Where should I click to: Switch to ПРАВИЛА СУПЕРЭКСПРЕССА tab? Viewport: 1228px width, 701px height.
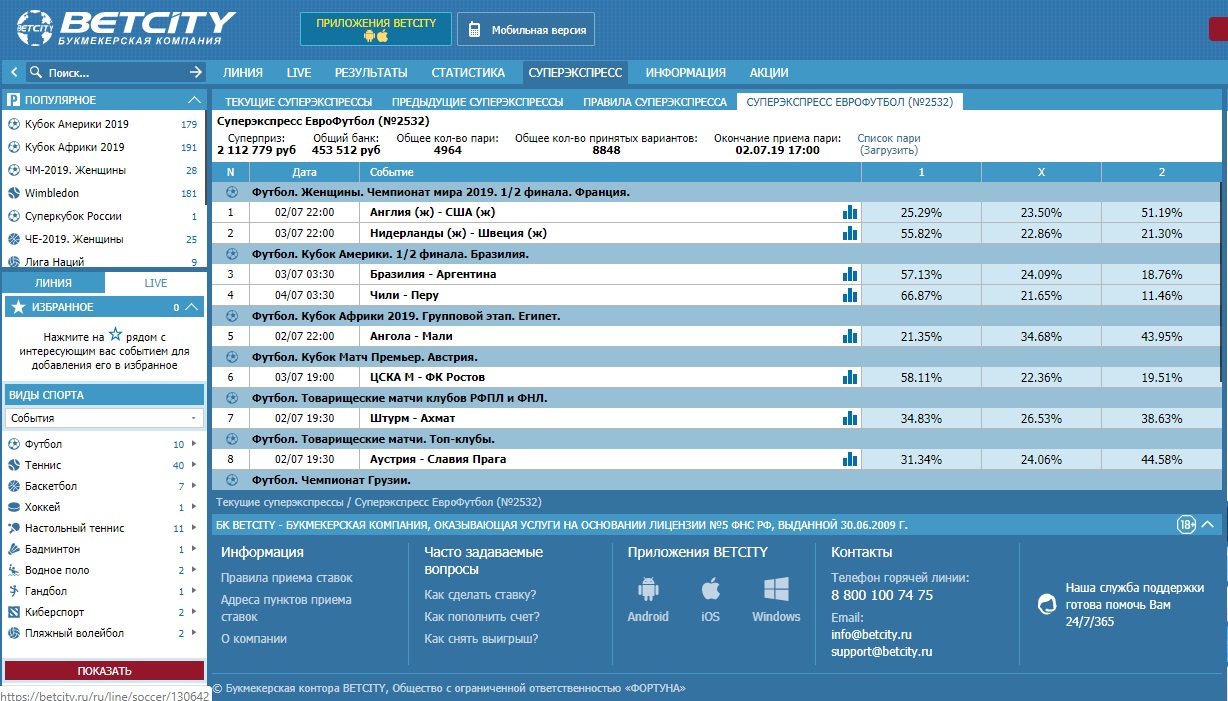(x=655, y=102)
